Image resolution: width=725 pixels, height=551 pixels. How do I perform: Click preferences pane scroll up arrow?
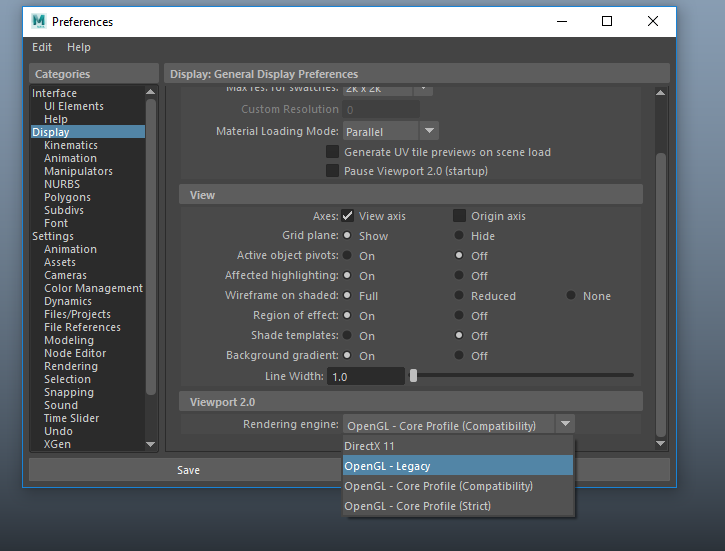click(661, 92)
